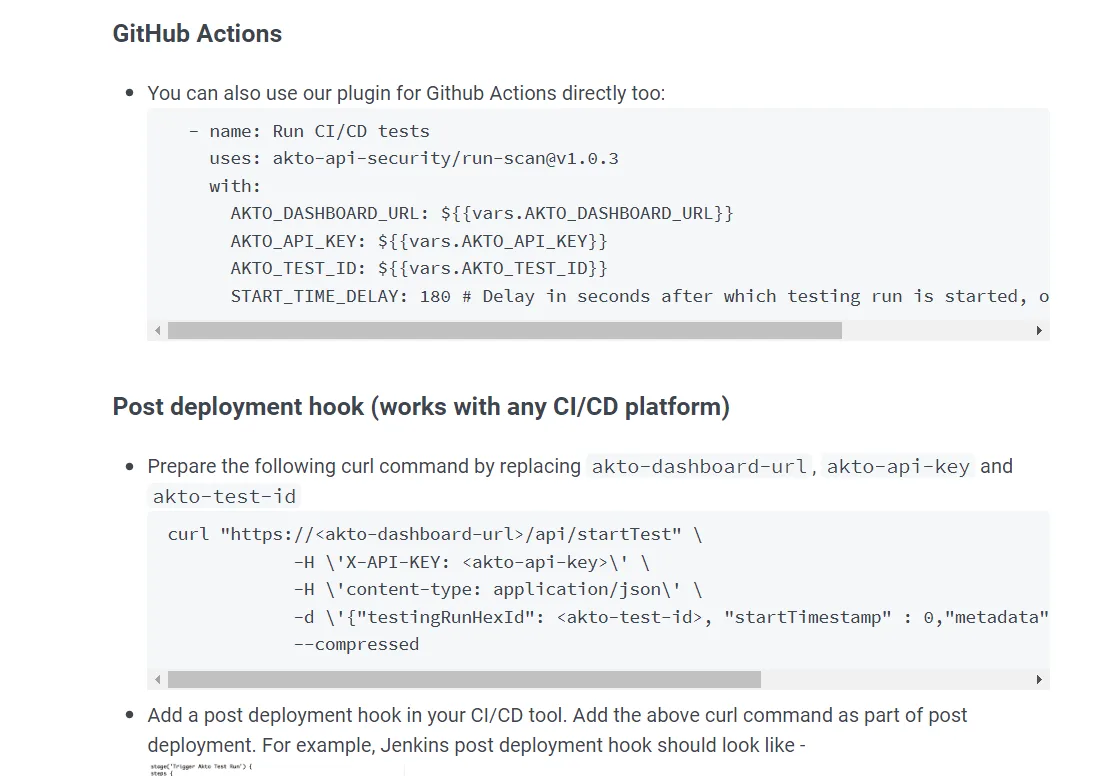
Task: Click the START_TIME_DELAY: 180 line
Action: (639, 296)
